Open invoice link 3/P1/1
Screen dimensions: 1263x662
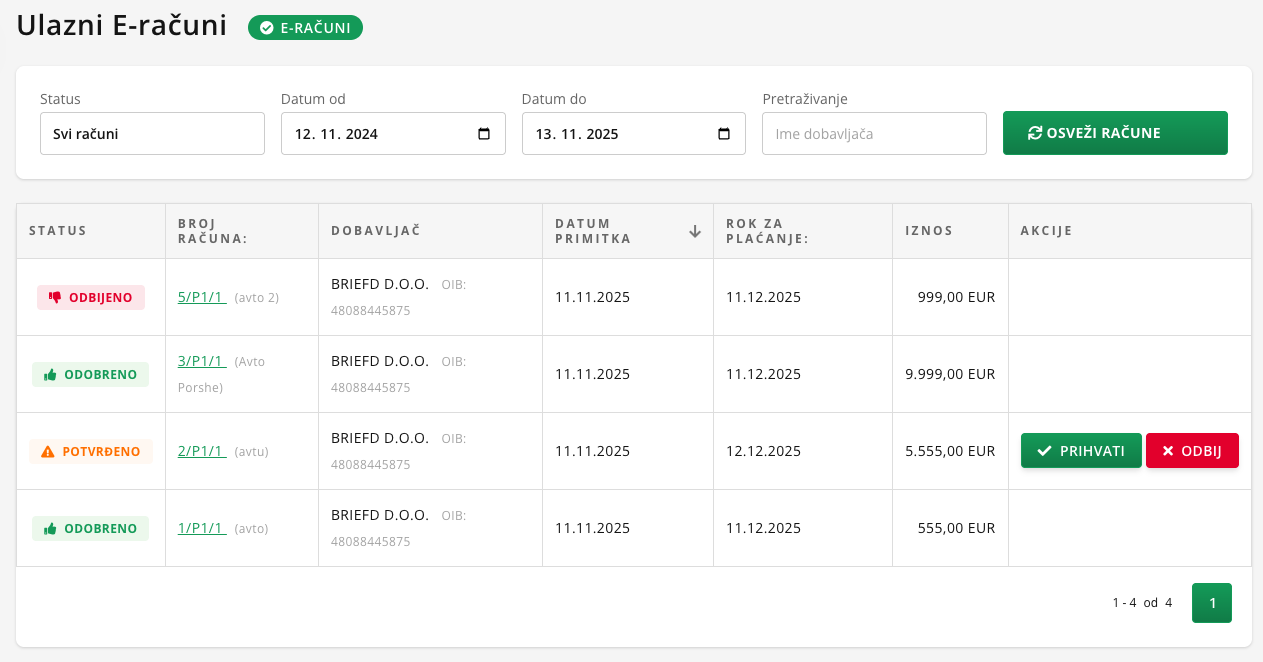201,361
